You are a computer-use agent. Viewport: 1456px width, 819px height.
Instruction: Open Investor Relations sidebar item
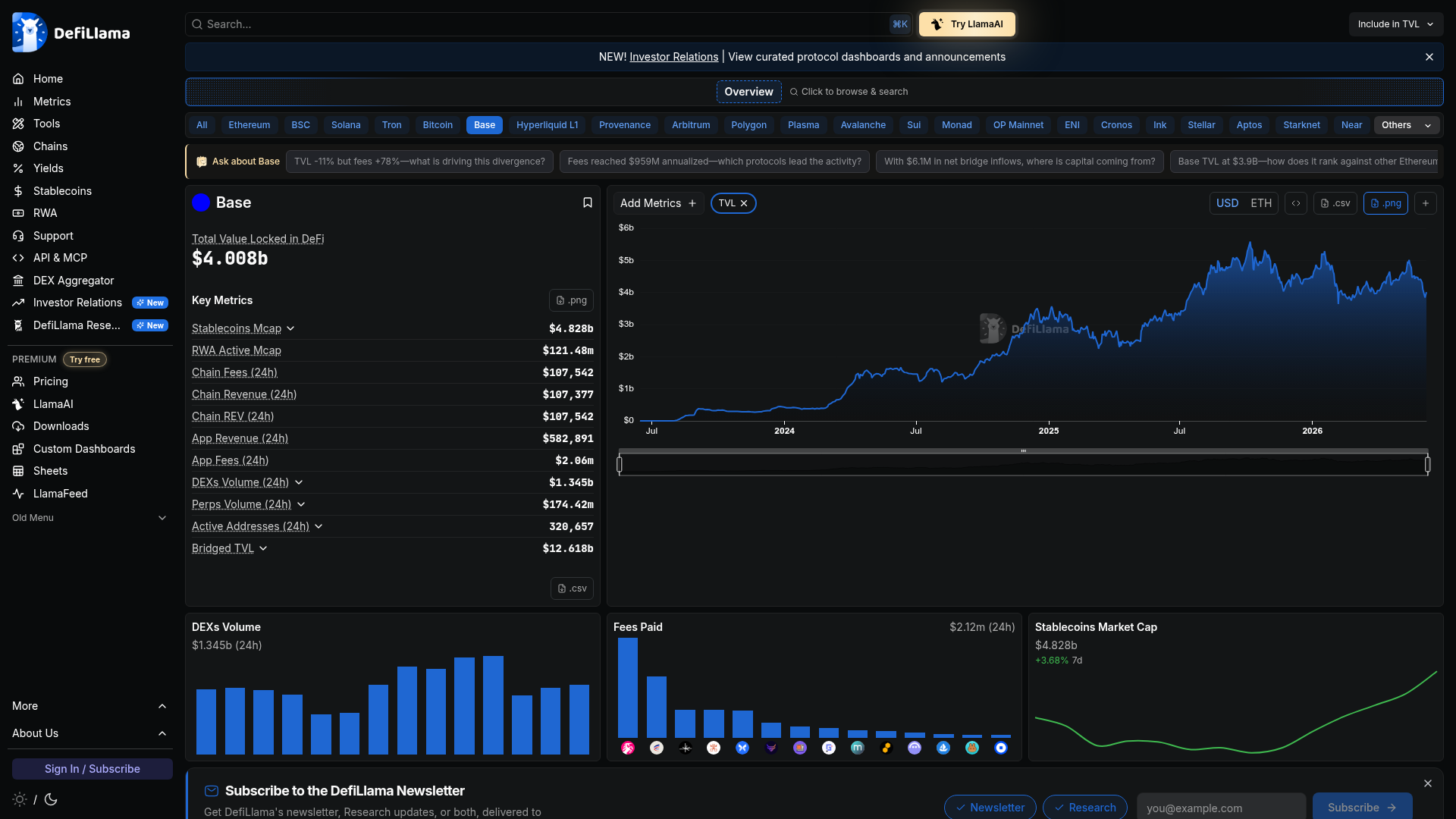(x=77, y=303)
